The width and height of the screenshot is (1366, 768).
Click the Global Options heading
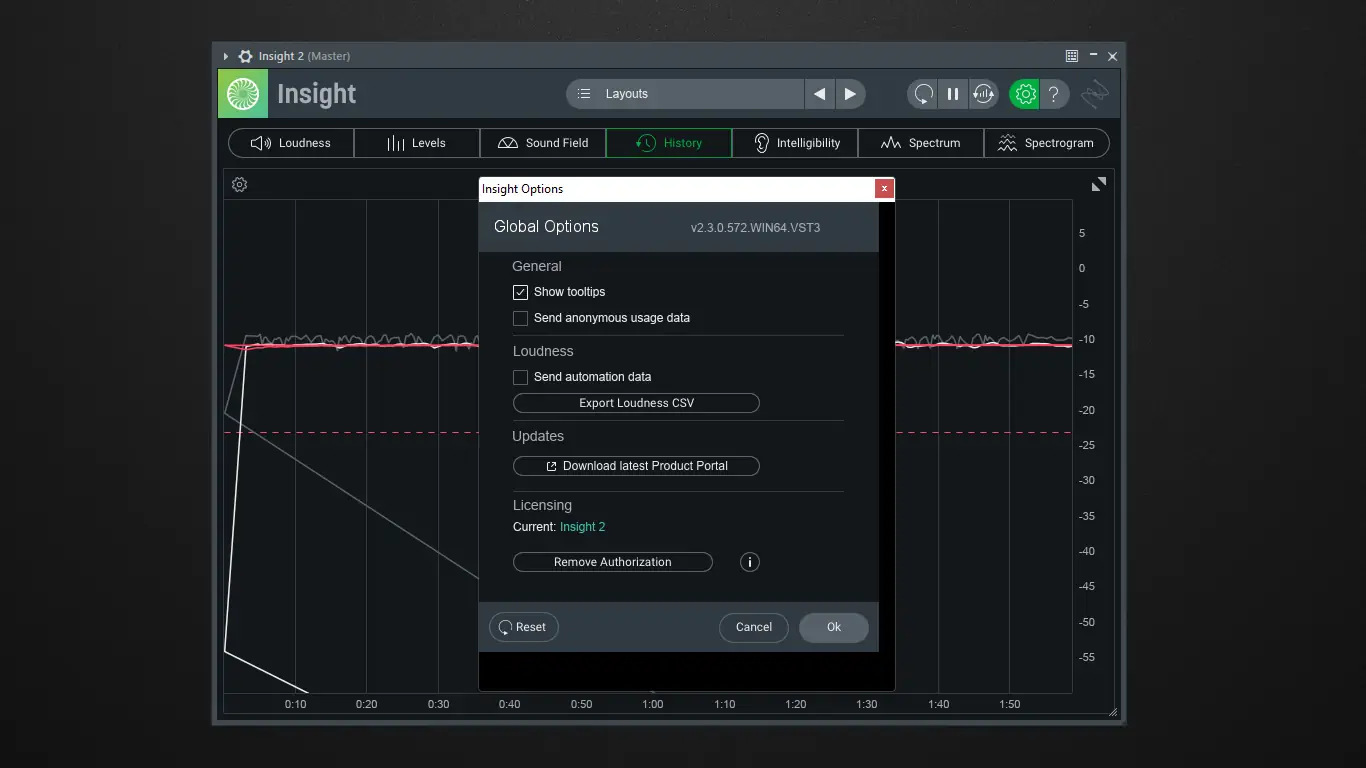click(546, 227)
